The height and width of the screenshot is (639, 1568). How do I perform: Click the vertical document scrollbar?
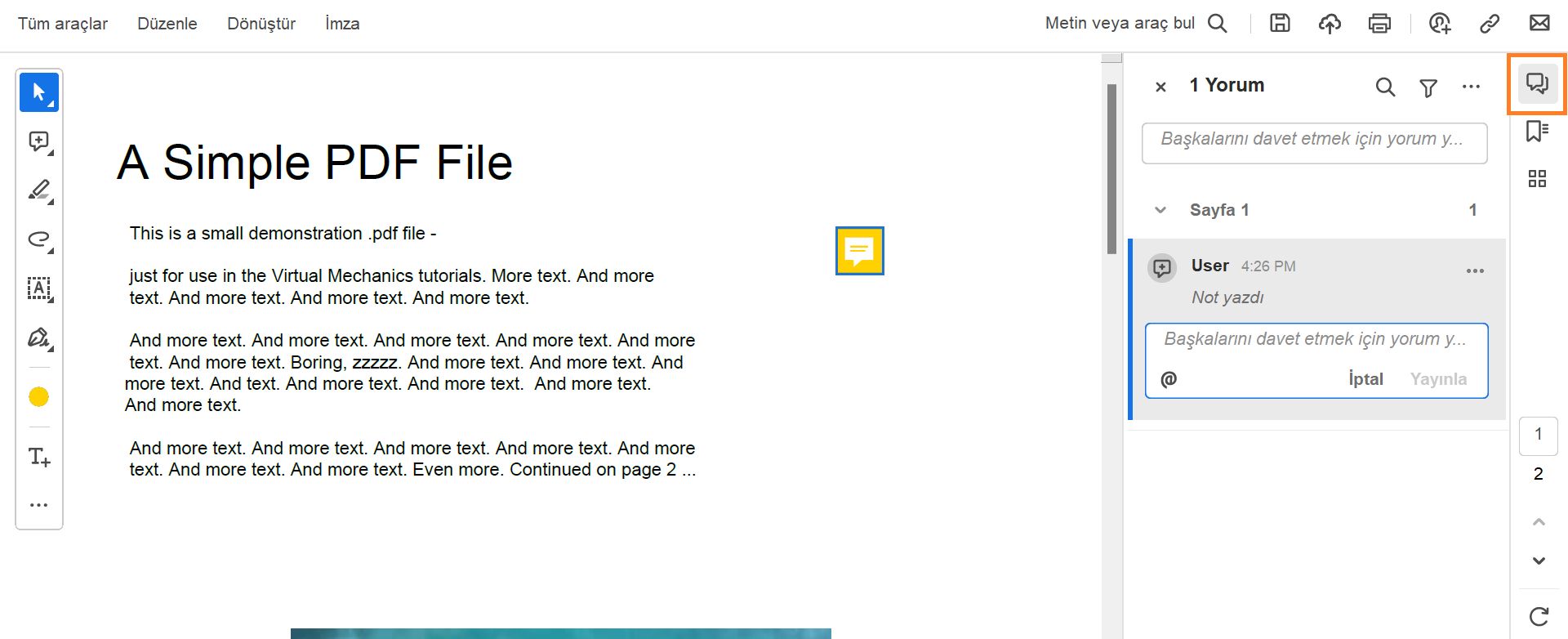1111,169
